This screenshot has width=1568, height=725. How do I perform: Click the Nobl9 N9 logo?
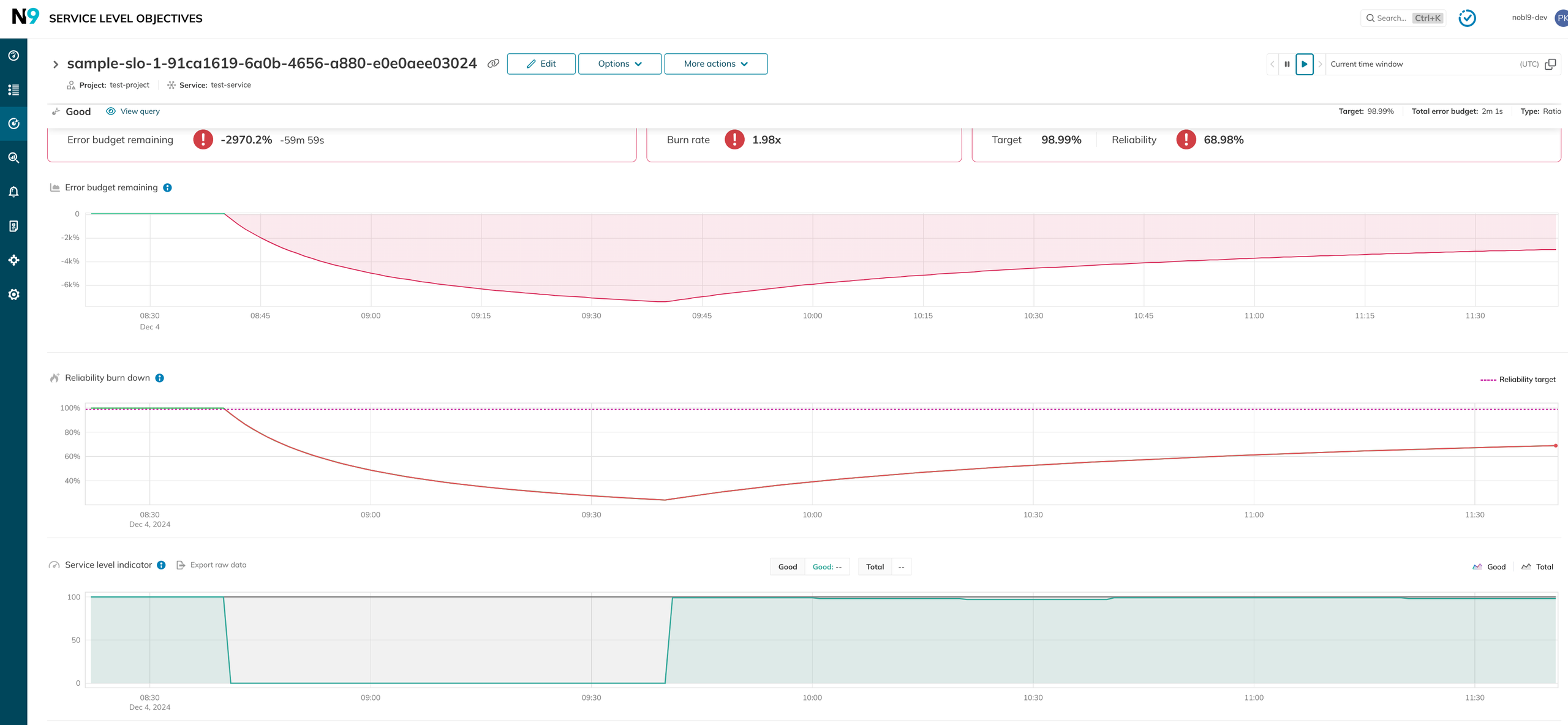(x=25, y=17)
